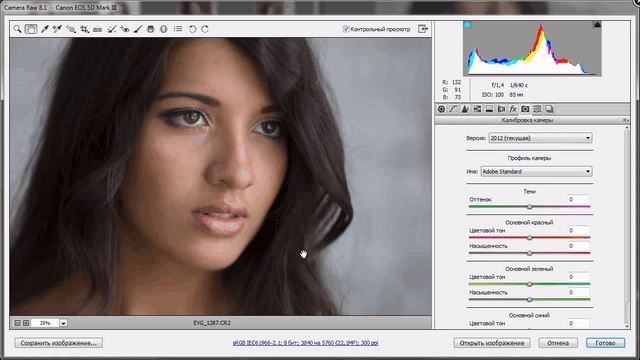Toggle shadow clipping warning in histogram
640x360 pixels.
467,25
